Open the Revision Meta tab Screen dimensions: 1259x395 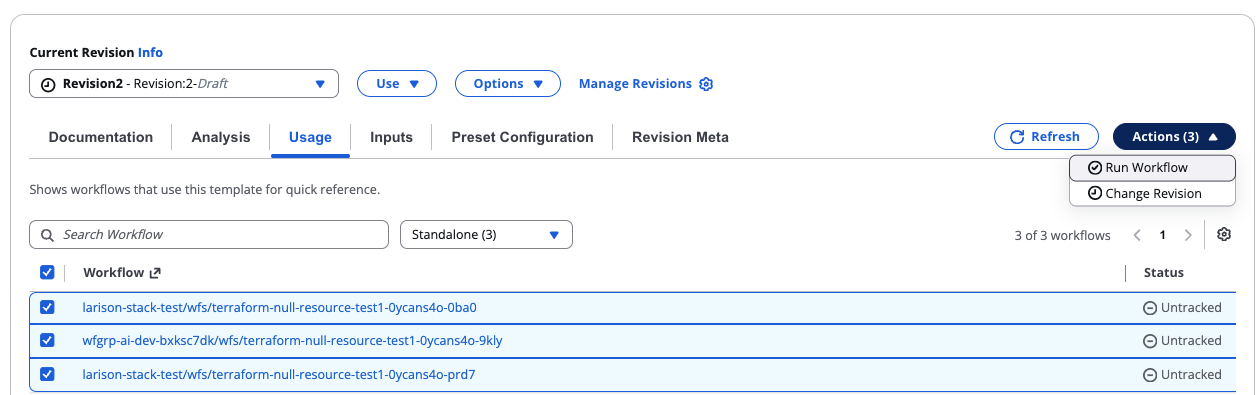click(680, 137)
